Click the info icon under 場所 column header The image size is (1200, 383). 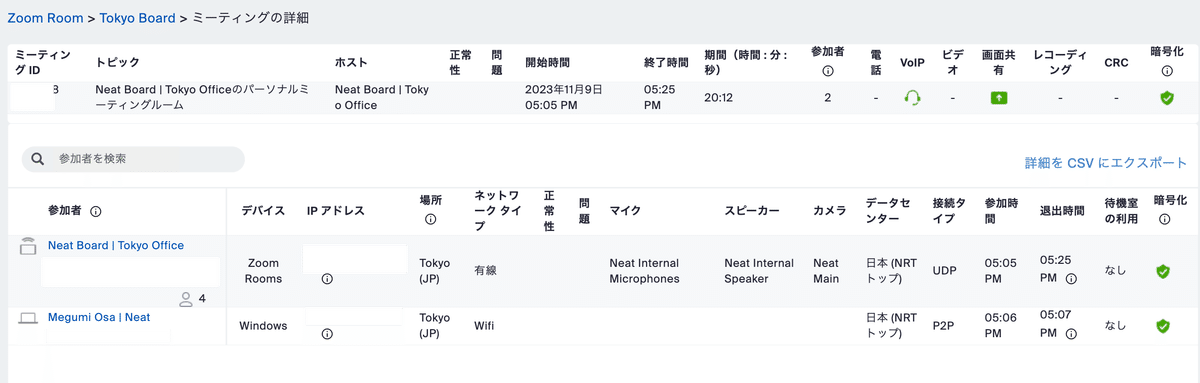coord(430,219)
